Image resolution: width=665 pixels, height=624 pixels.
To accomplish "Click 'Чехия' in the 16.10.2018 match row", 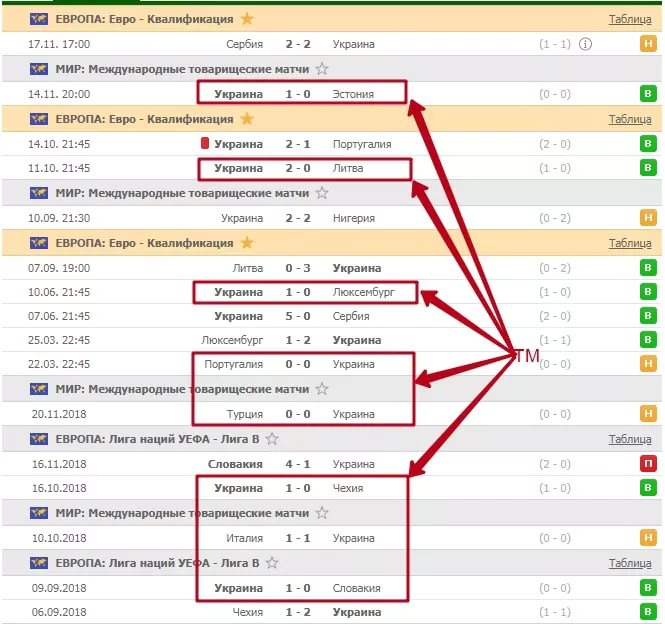I will 348,488.
